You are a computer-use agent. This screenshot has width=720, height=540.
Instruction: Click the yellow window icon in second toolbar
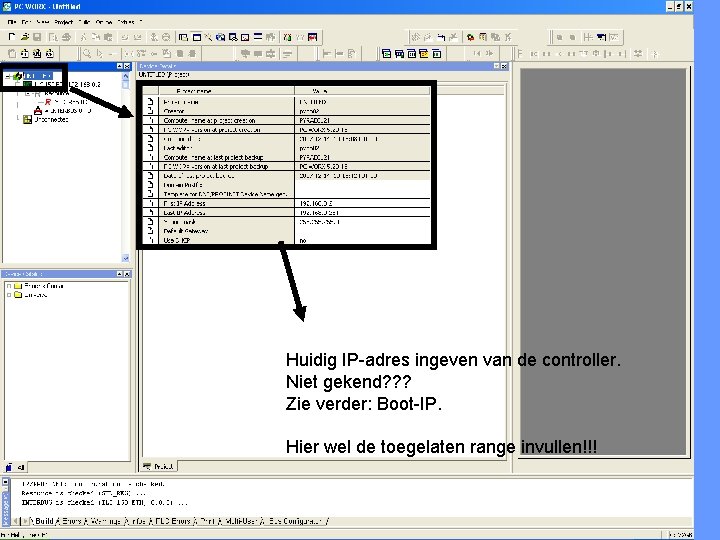[x=423, y=54]
